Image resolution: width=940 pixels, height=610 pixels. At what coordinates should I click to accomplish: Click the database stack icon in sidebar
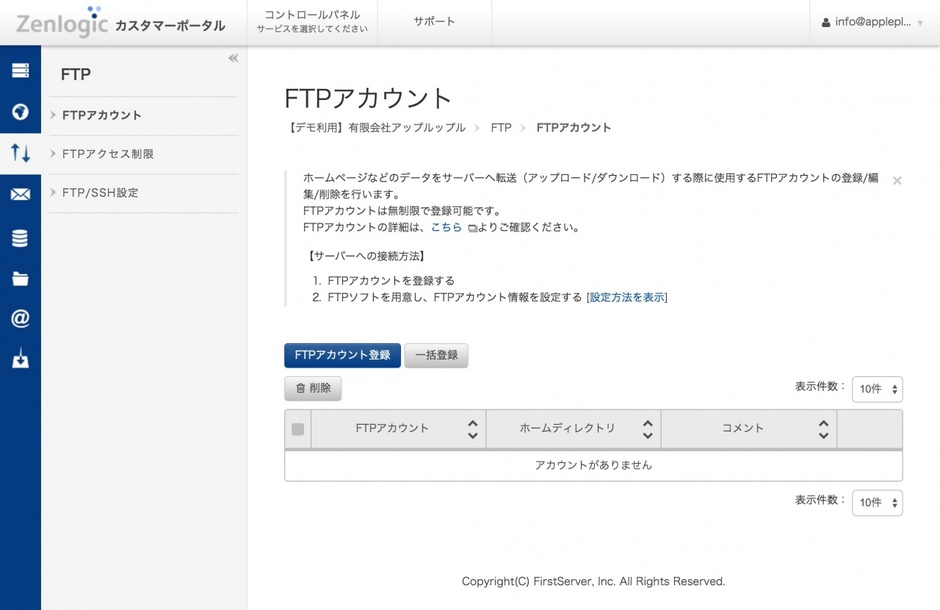coord(20,238)
